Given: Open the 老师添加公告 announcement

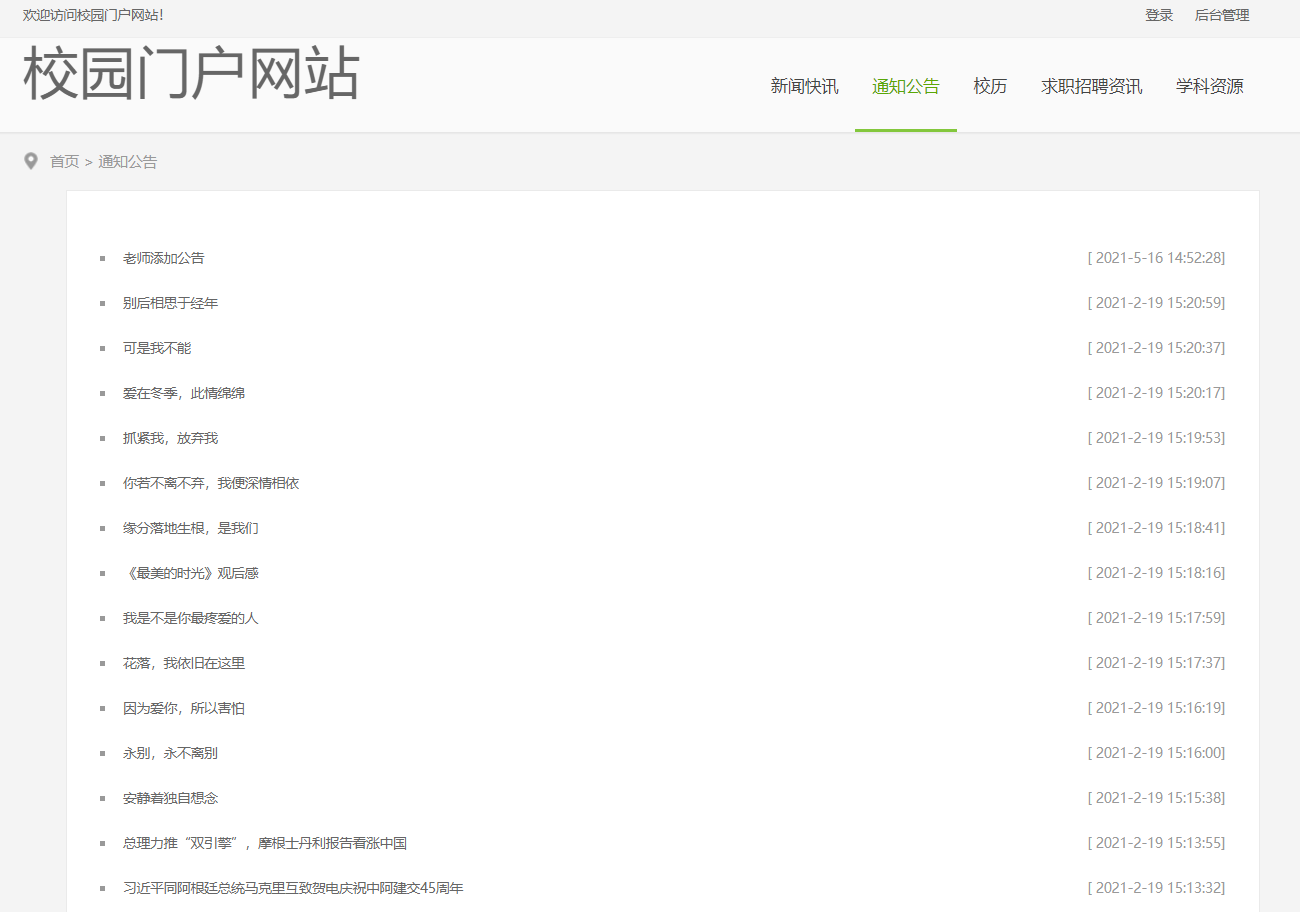Looking at the screenshot, I should (x=164, y=258).
